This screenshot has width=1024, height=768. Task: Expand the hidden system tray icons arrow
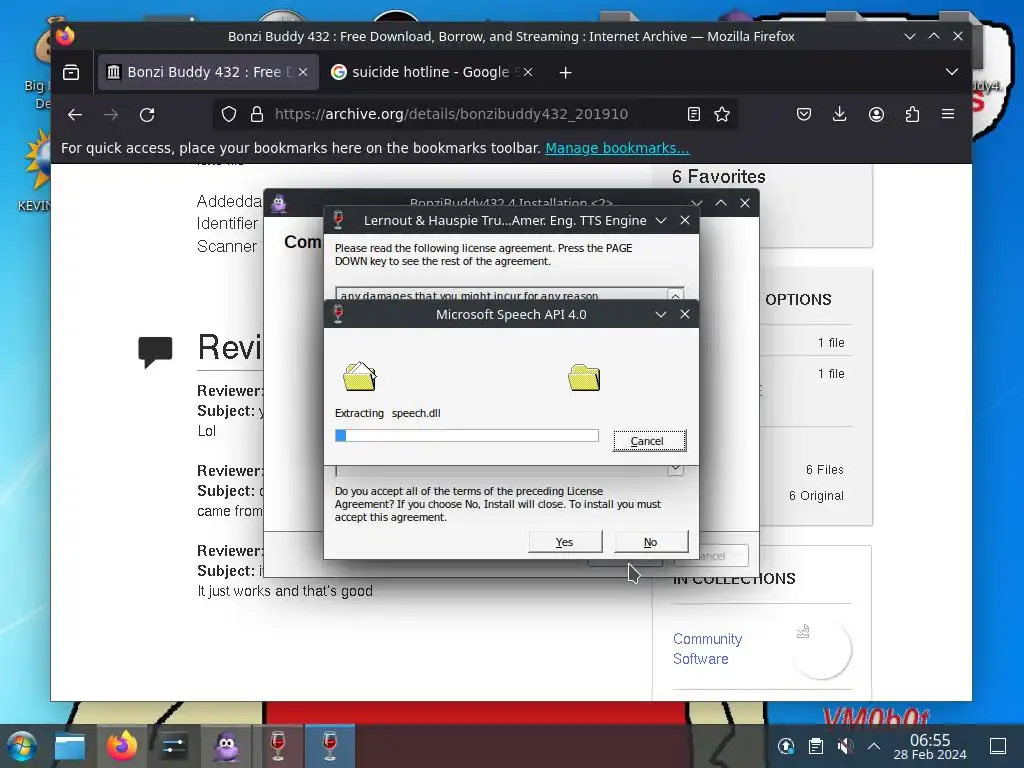(x=874, y=746)
